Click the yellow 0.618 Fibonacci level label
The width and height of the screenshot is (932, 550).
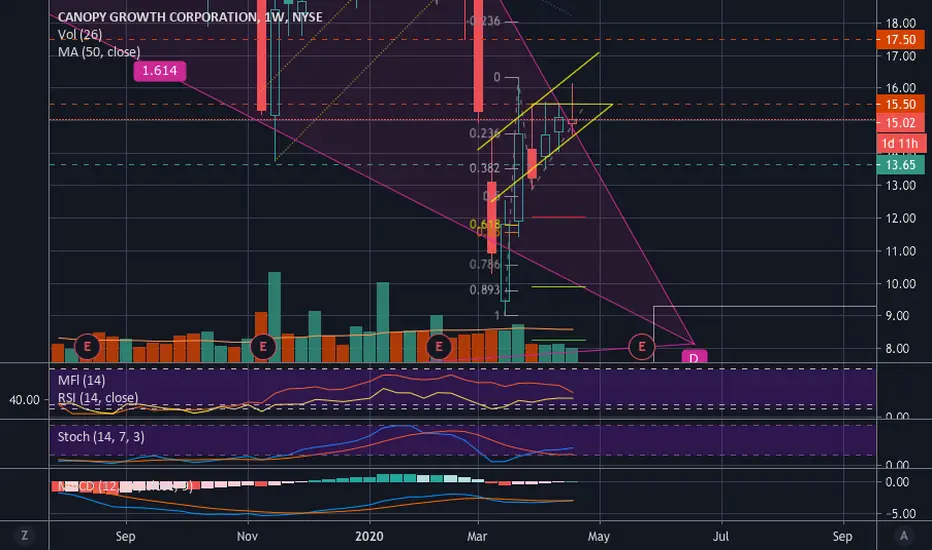(x=484, y=224)
